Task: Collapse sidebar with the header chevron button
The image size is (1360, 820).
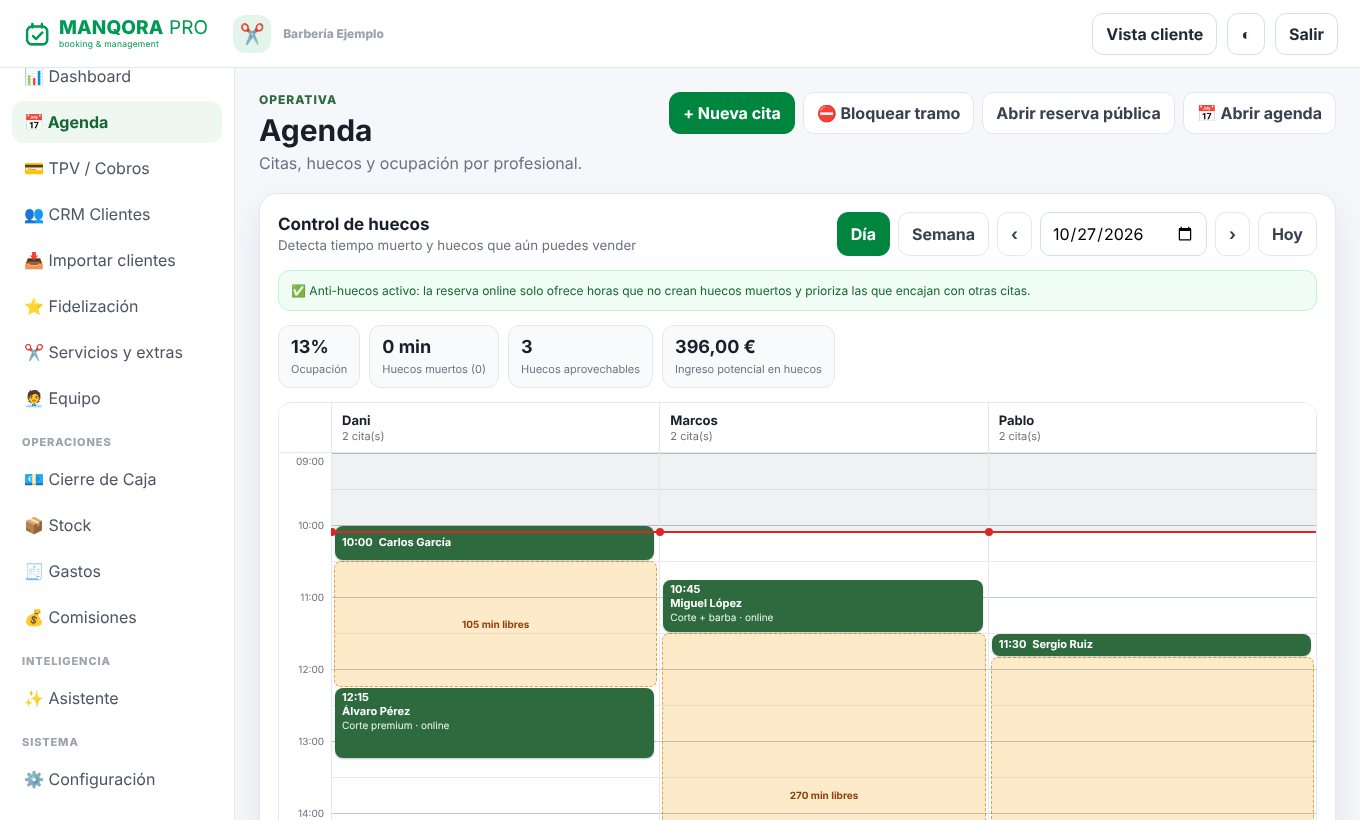Action: tap(1246, 34)
